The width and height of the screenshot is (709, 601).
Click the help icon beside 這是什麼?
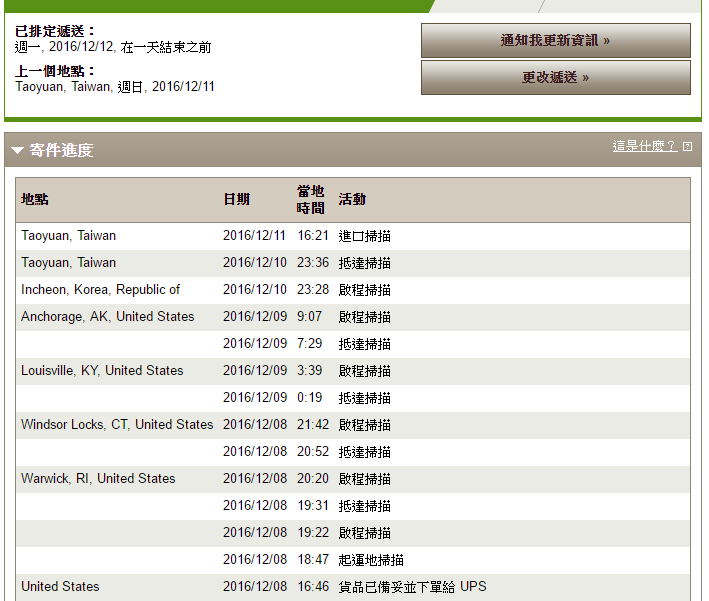pyautogui.click(x=687, y=147)
